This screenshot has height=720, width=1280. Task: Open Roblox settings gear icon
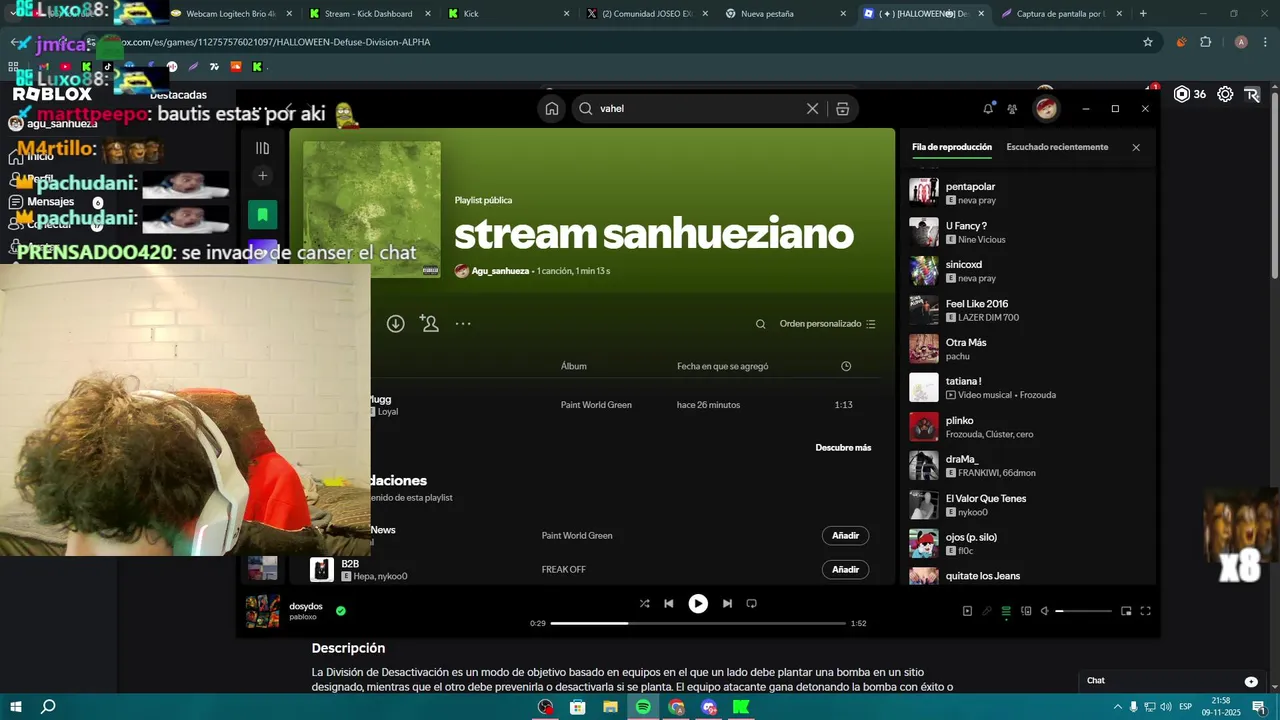1225,94
